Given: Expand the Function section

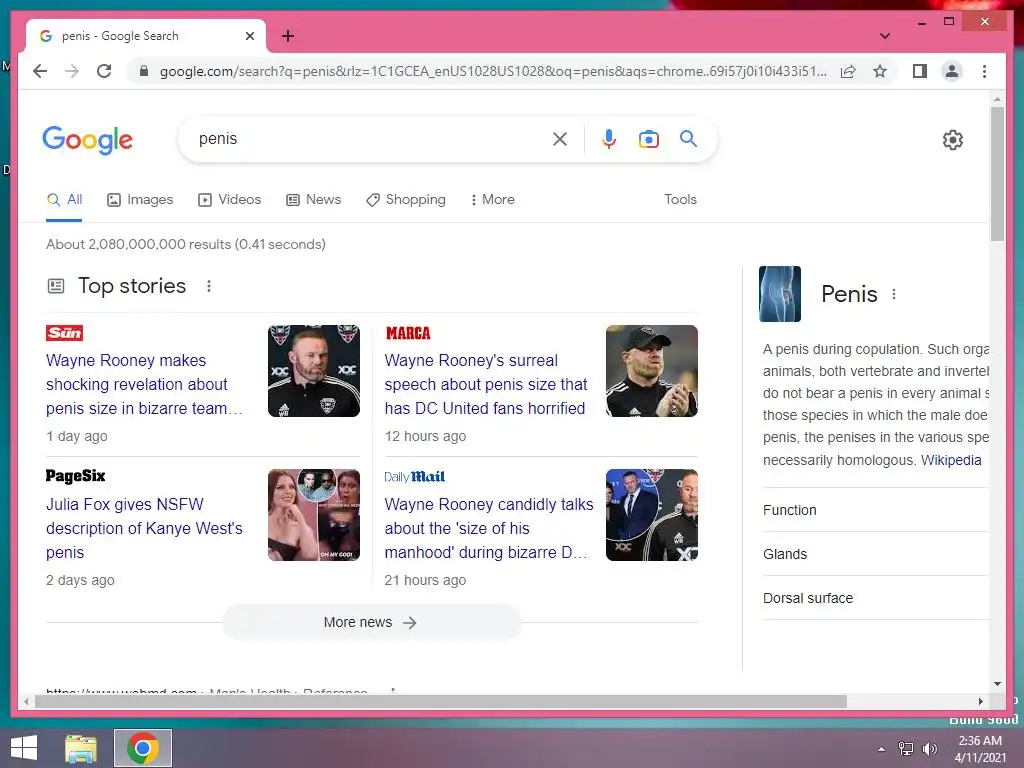Looking at the screenshot, I should (875, 510).
